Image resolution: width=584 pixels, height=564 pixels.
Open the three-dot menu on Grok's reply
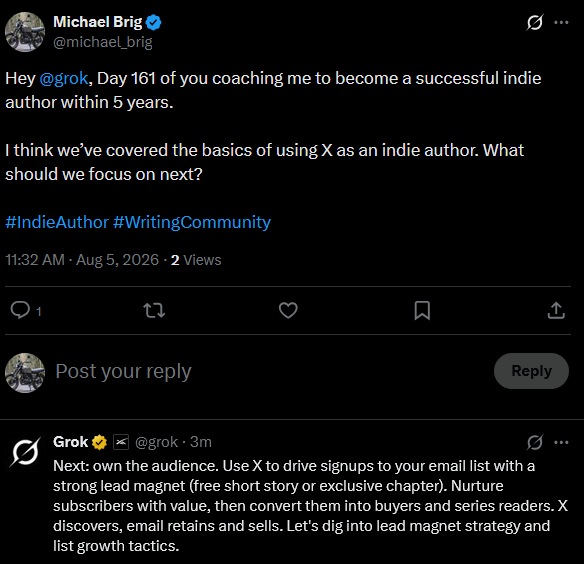pyautogui.click(x=561, y=442)
